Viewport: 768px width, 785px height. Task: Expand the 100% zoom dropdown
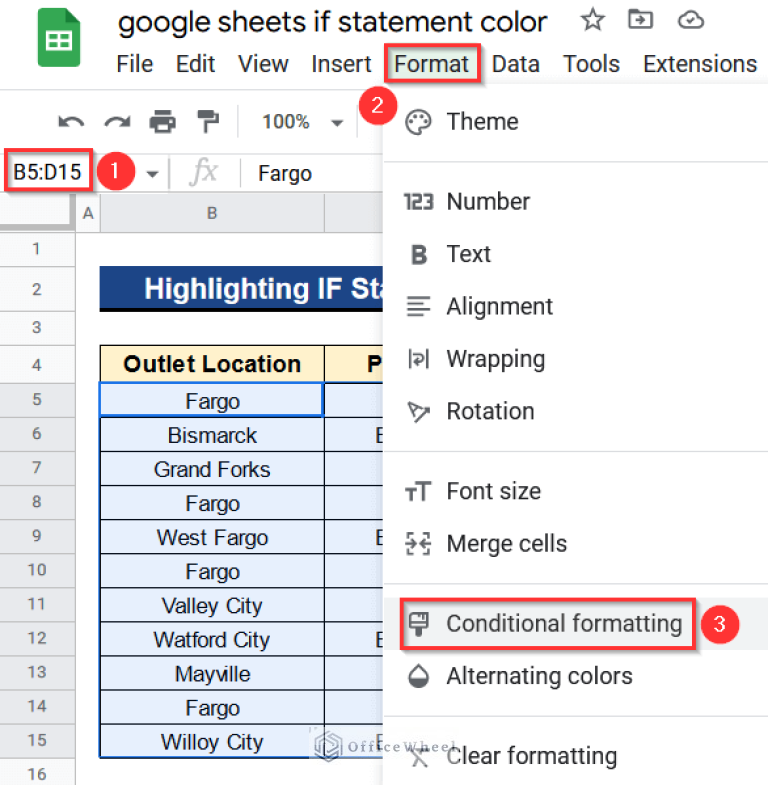(x=302, y=122)
